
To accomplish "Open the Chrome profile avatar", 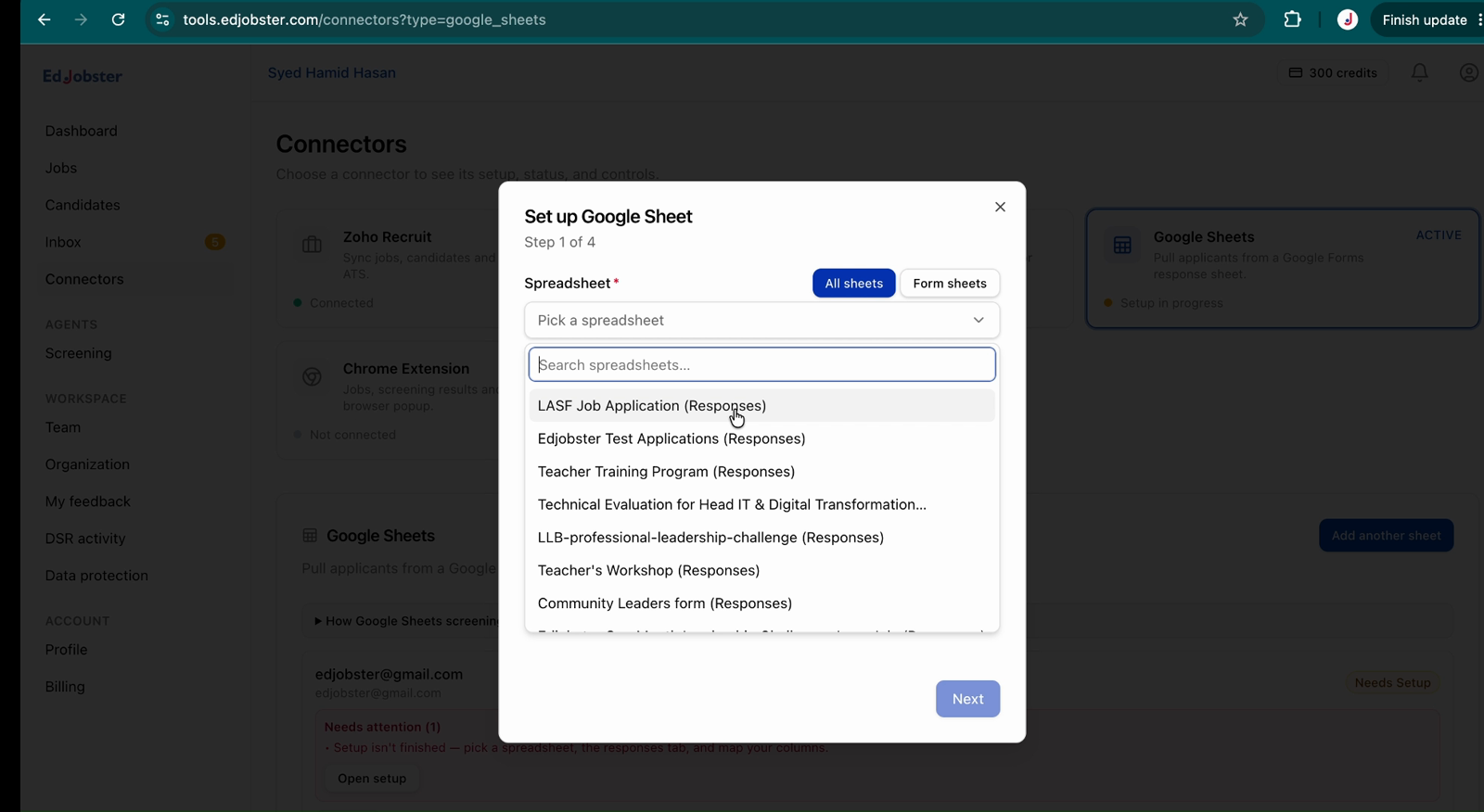I will click(1348, 19).
